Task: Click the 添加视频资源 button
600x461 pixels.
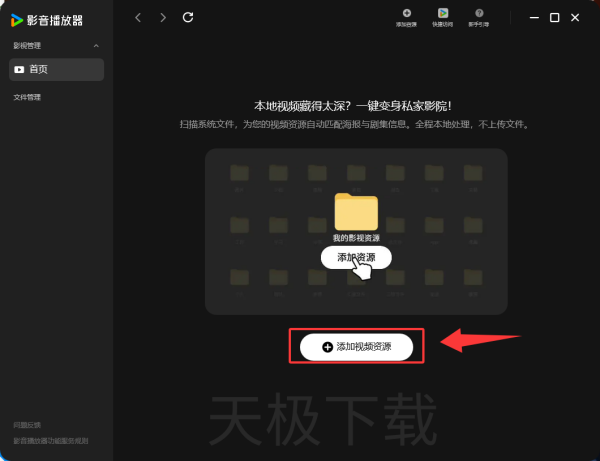Action: tap(356, 347)
